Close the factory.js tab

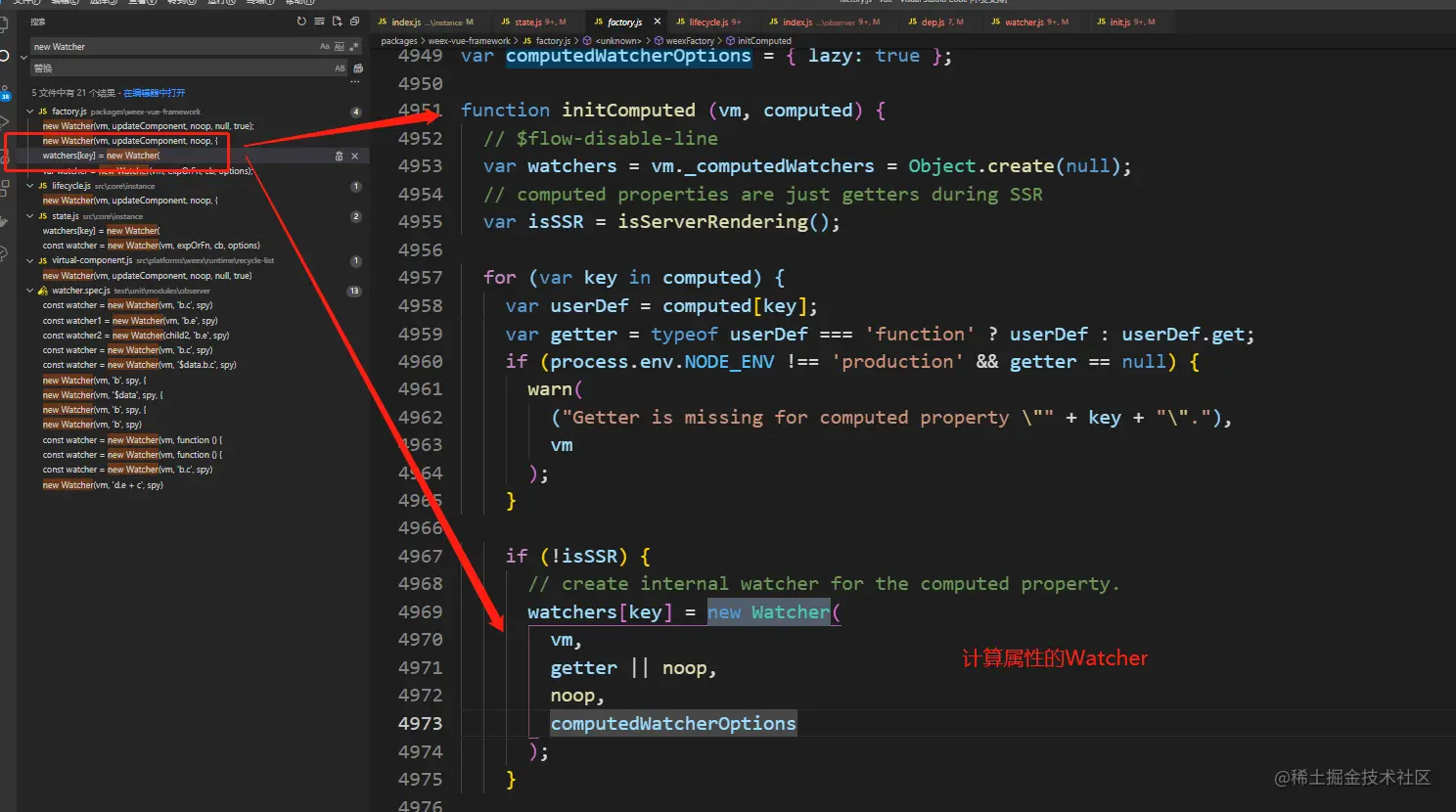pyautogui.click(x=658, y=22)
